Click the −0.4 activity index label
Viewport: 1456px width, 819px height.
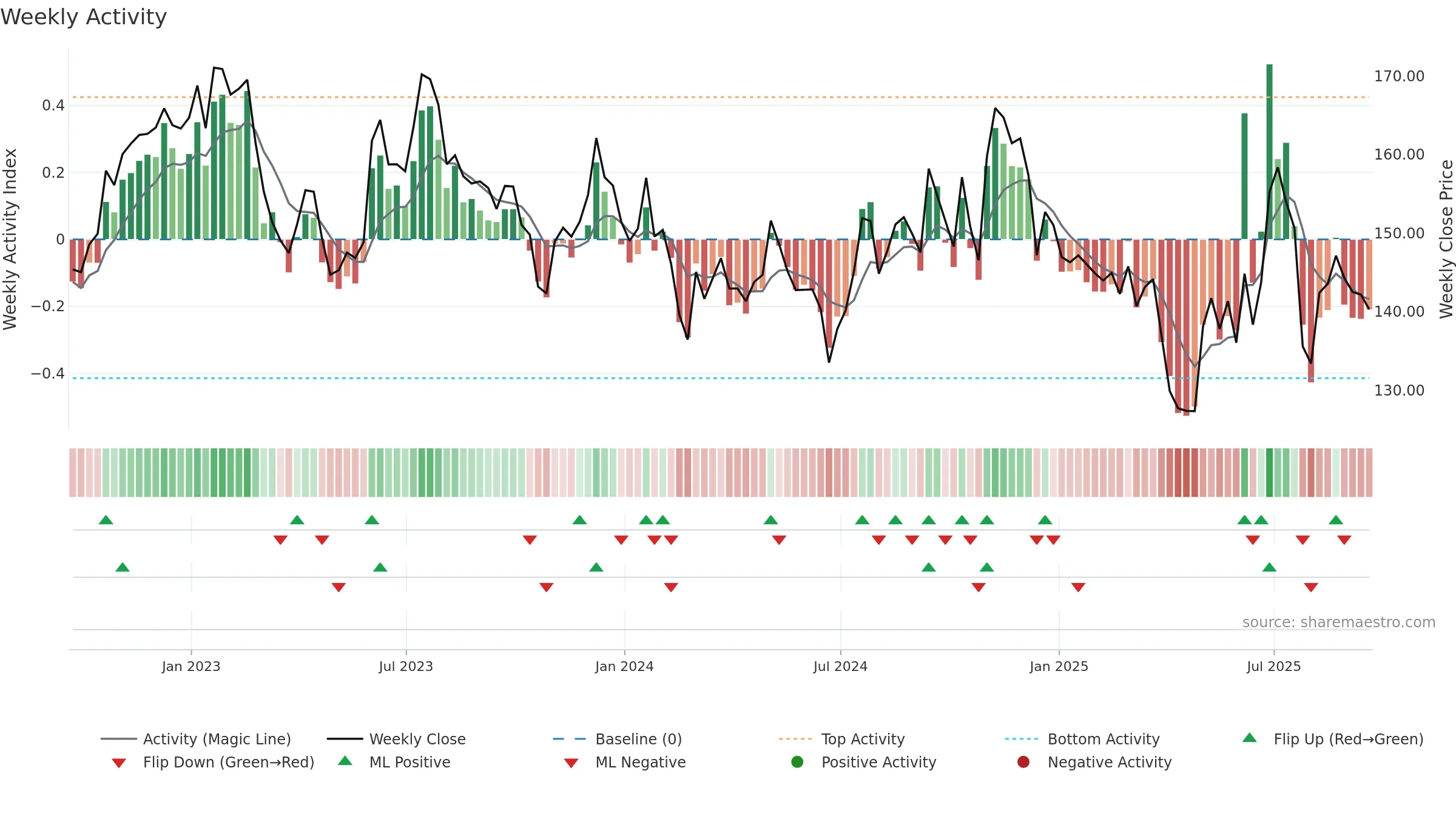47,373
